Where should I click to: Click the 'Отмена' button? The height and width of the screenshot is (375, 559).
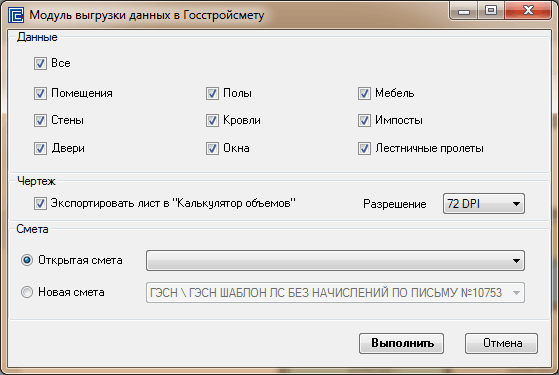(501, 343)
